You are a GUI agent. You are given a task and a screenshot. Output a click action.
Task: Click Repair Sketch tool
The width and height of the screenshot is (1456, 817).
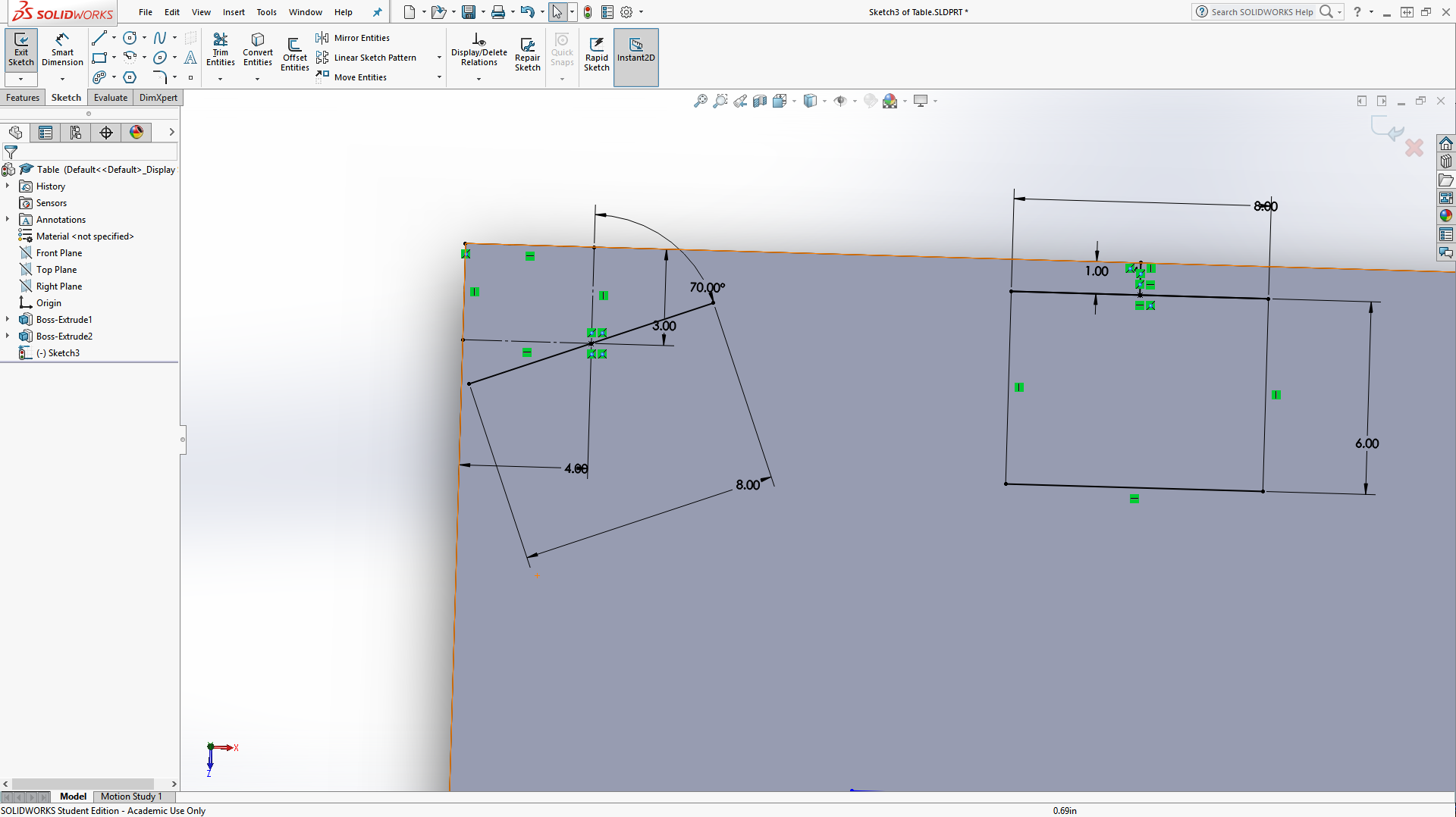click(x=527, y=55)
